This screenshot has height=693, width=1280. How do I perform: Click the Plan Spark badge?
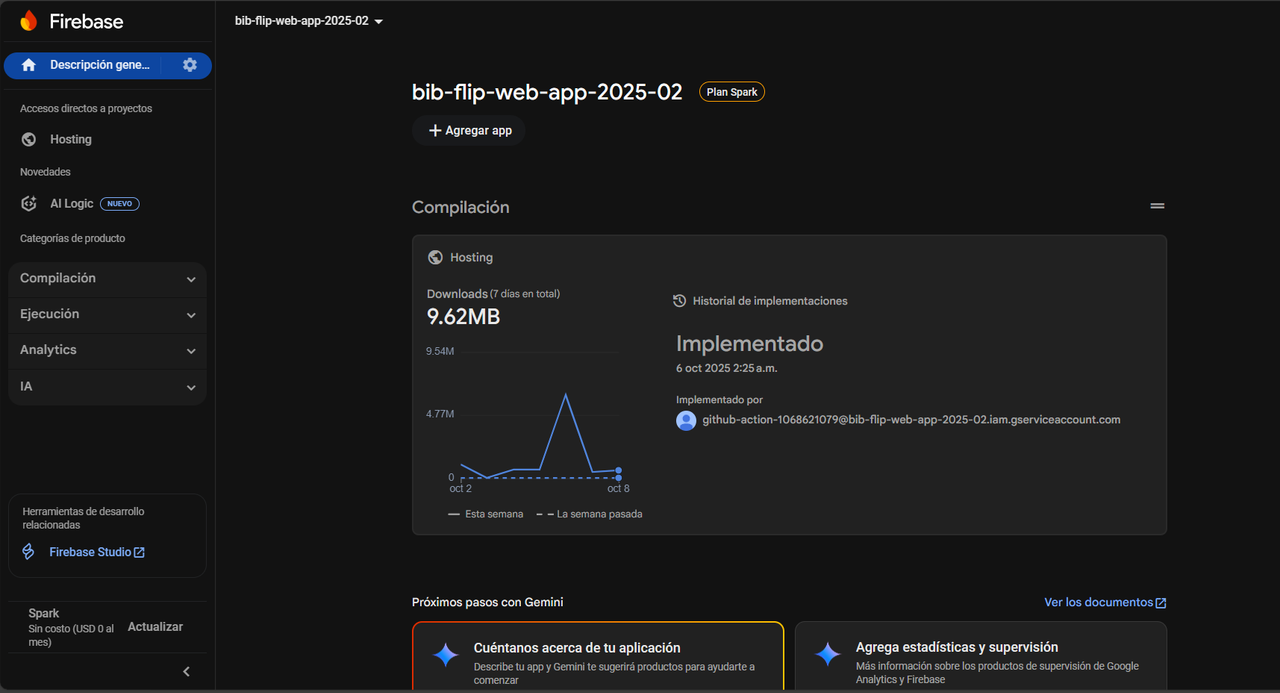pos(732,92)
